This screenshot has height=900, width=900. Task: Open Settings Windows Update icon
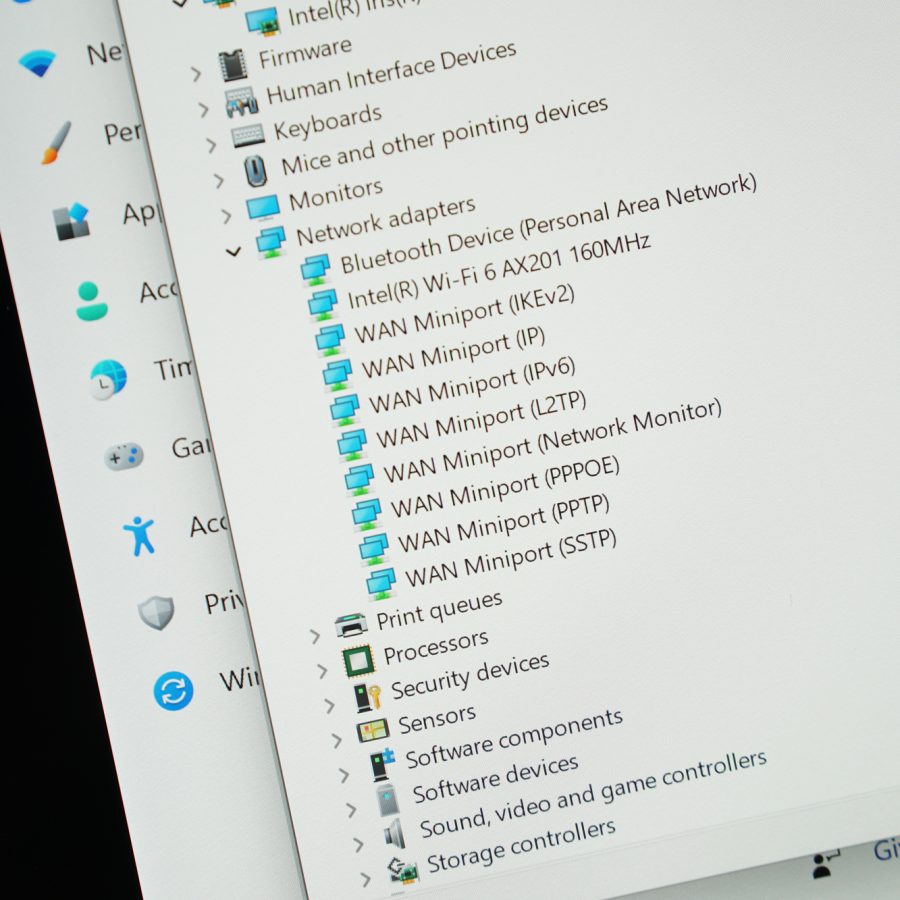coord(173,690)
